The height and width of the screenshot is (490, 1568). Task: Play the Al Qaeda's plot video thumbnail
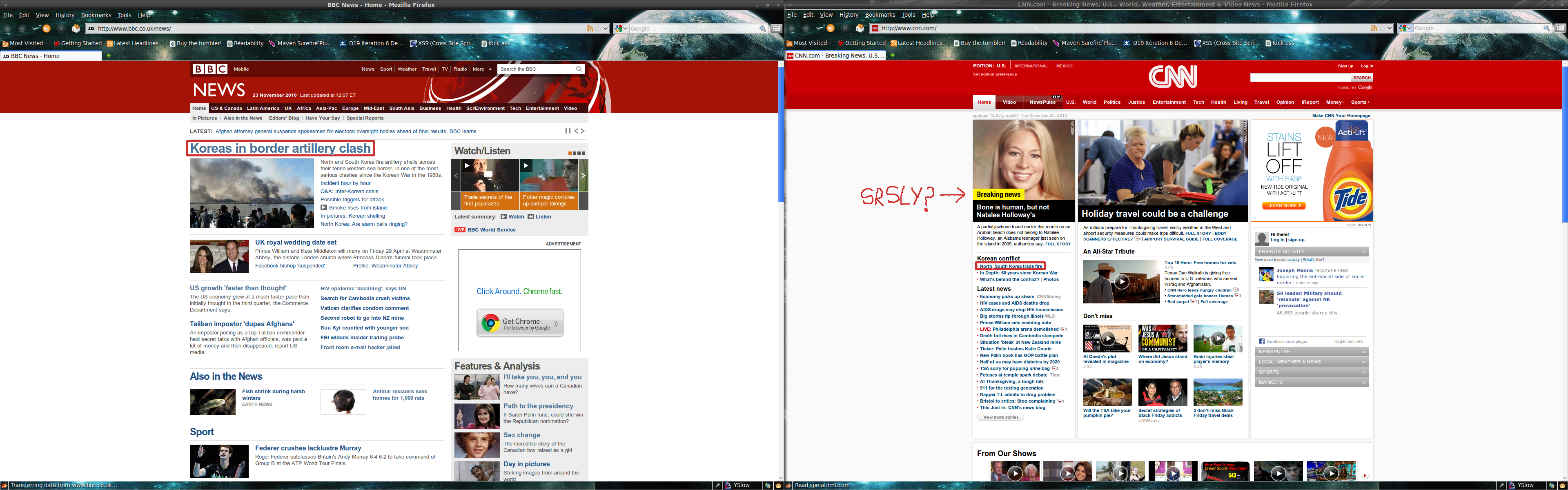coord(1107,339)
